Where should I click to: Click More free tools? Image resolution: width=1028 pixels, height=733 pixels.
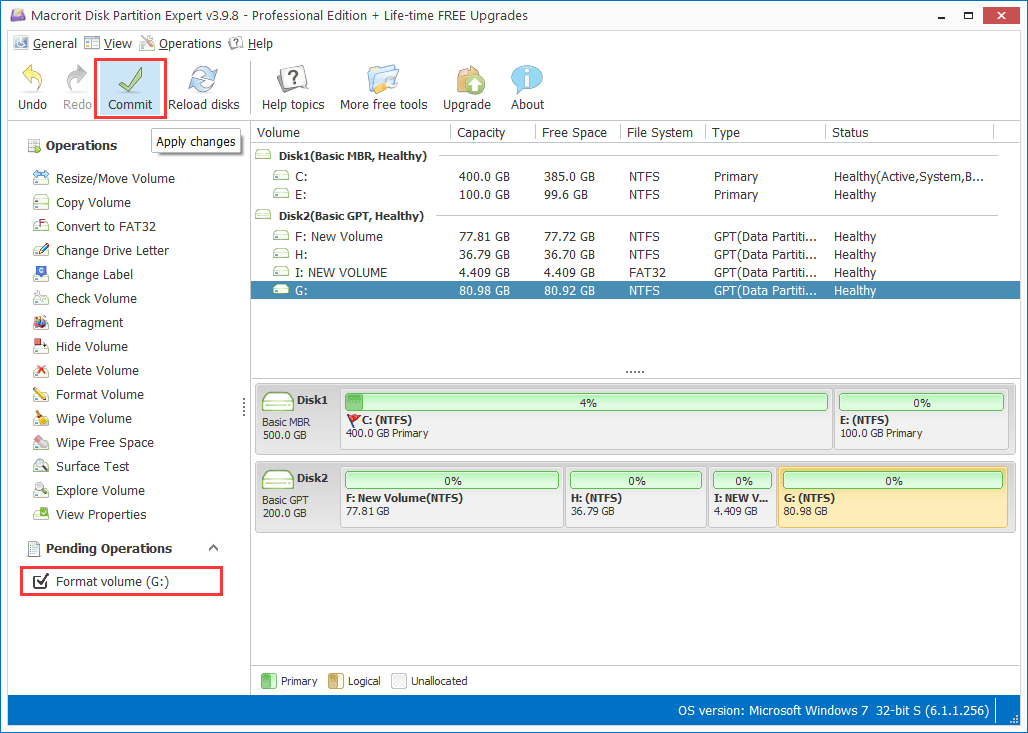pos(383,85)
